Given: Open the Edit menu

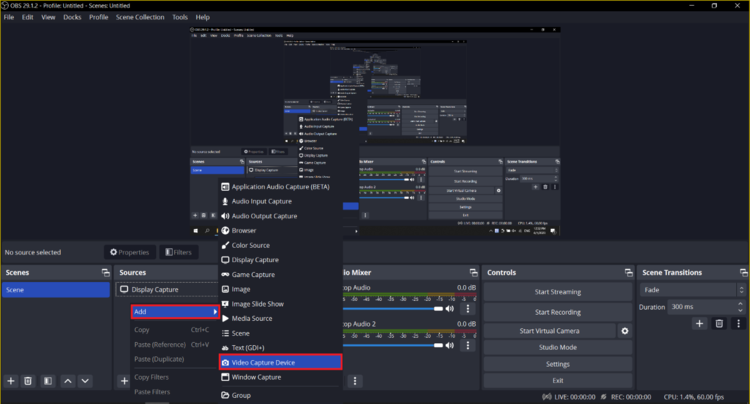Looking at the screenshot, I should [27, 17].
